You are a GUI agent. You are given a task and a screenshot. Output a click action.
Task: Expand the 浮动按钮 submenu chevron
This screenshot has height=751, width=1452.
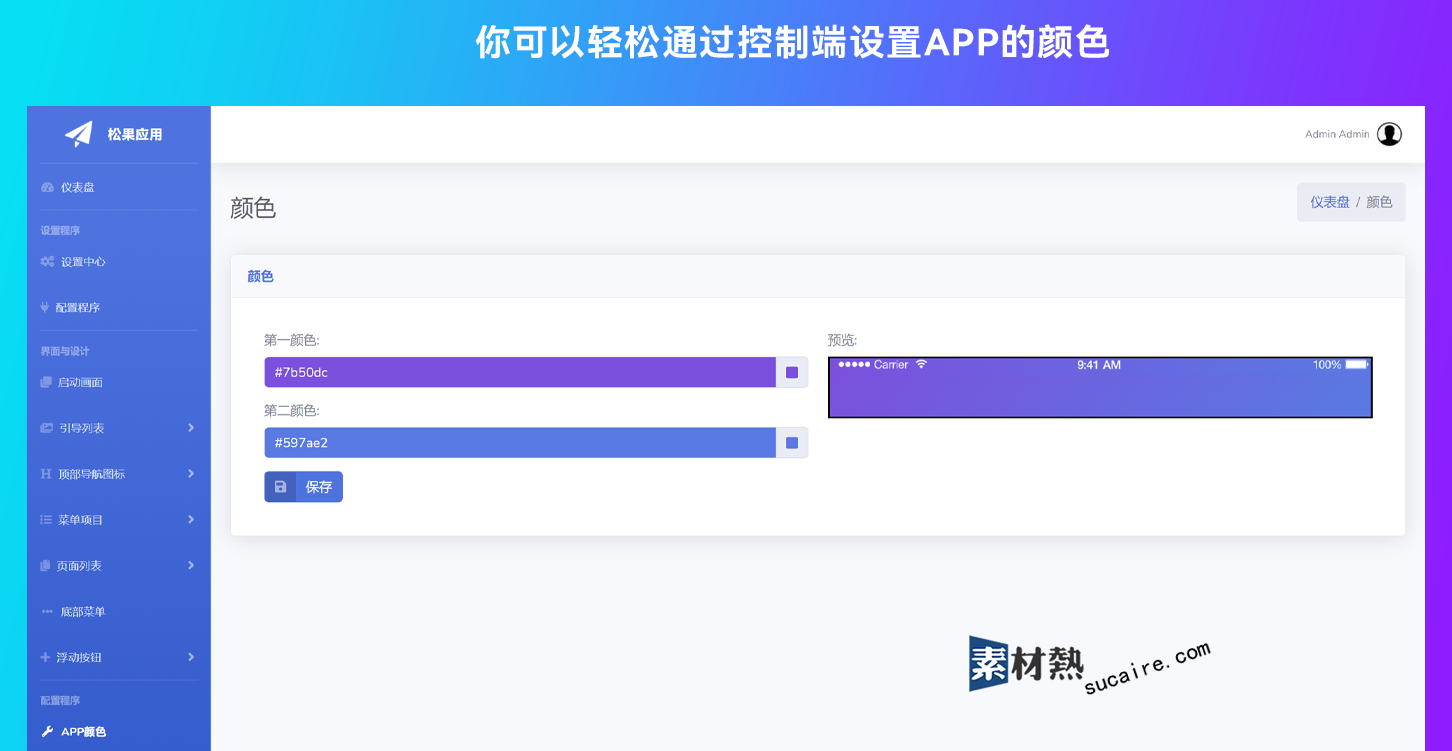point(191,658)
